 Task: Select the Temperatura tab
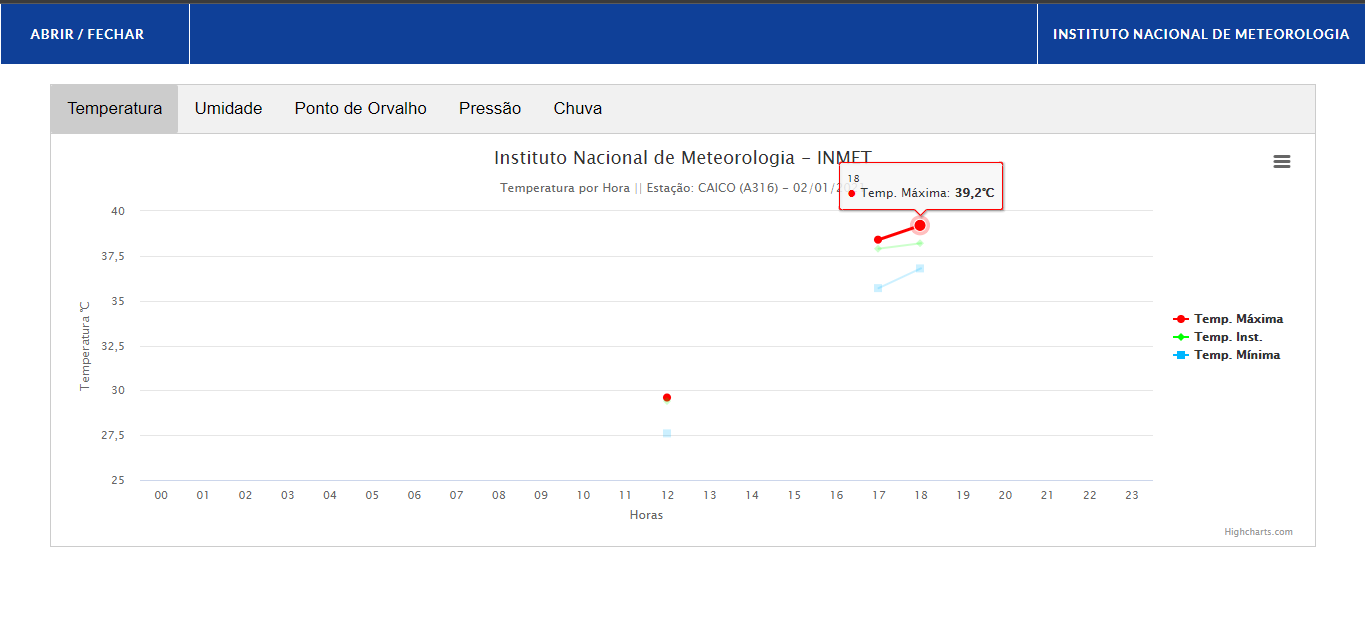(x=114, y=109)
